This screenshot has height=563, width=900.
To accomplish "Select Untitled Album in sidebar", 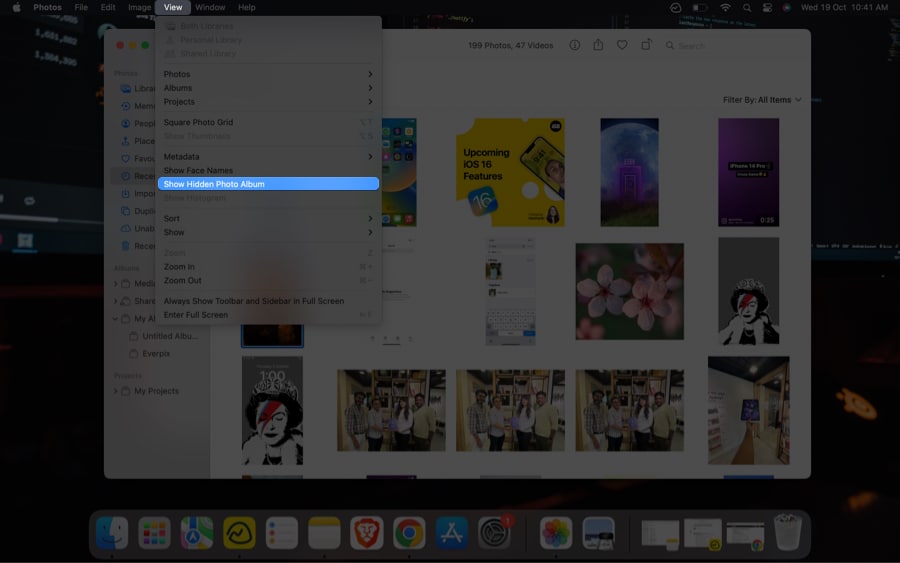I will point(170,336).
